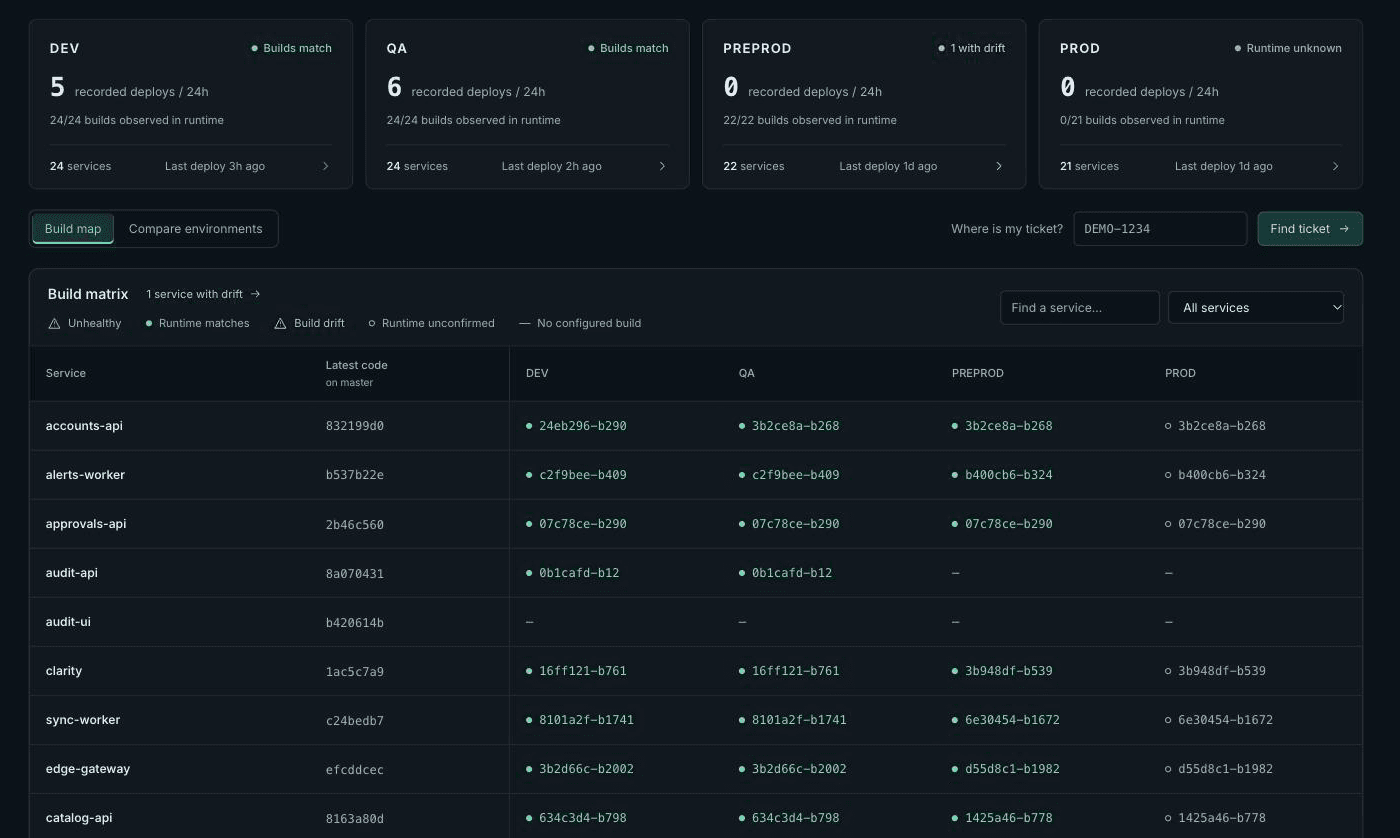Viewport: 1400px width, 838px height.
Task: Click the edge-gateway service name
Action: [x=88, y=769]
